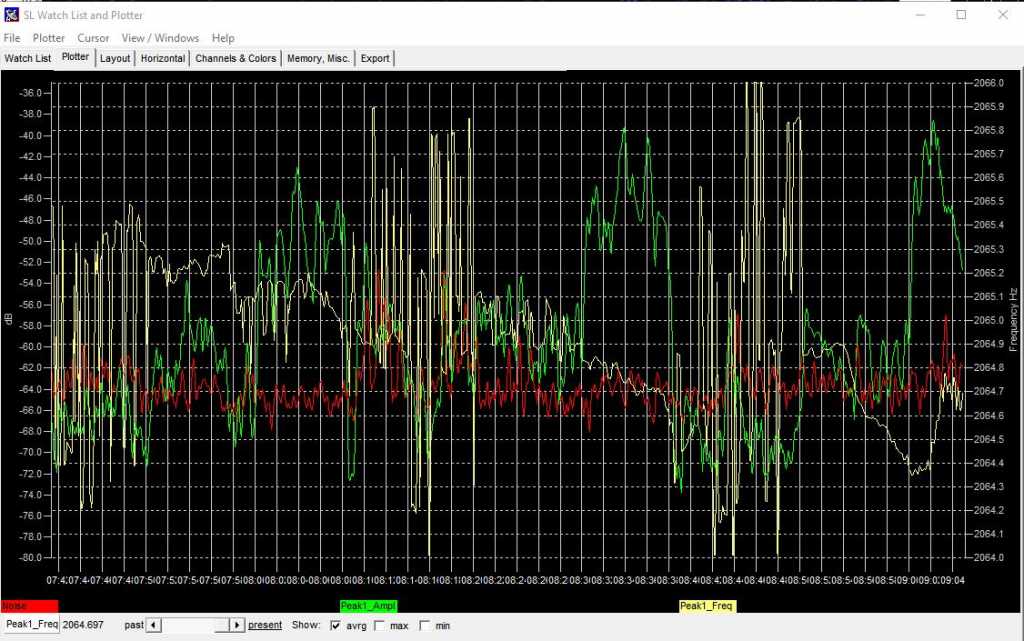Click the SL Watch List app icon
The image size is (1024, 641).
pos(11,14)
